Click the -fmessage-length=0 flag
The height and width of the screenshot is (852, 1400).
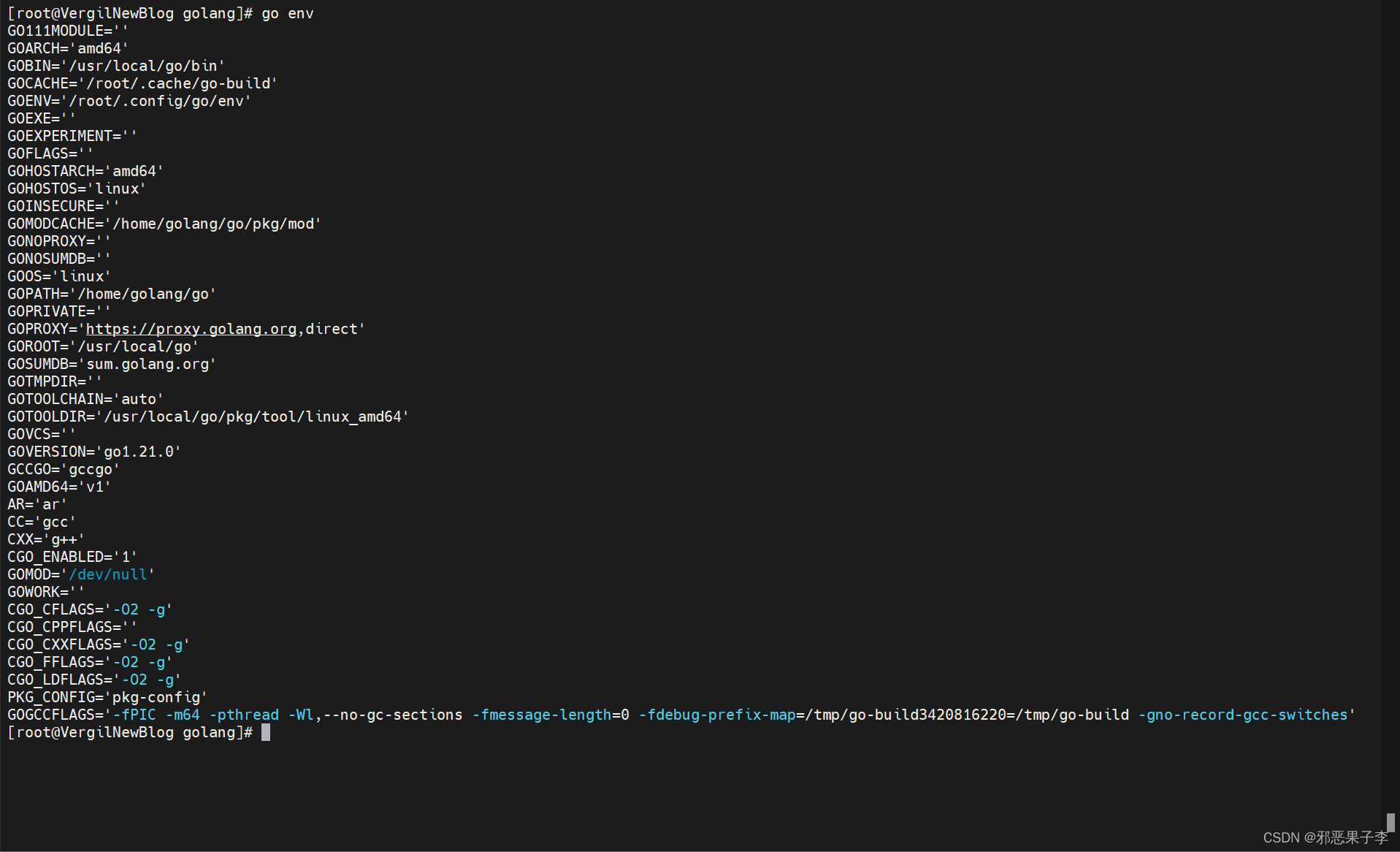click(551, 715)
